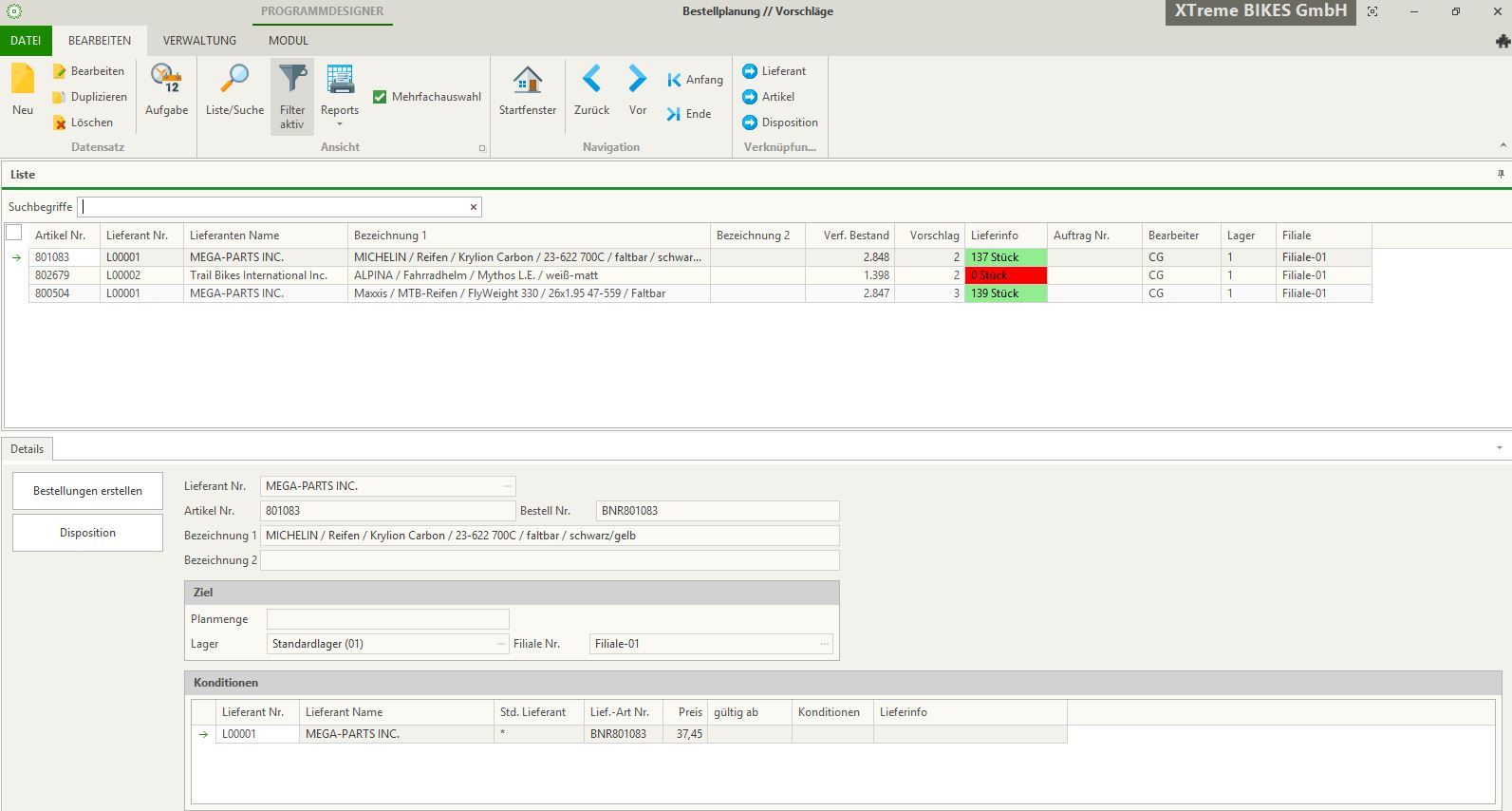Pin the Liste panel

[x=1501, y=175]
